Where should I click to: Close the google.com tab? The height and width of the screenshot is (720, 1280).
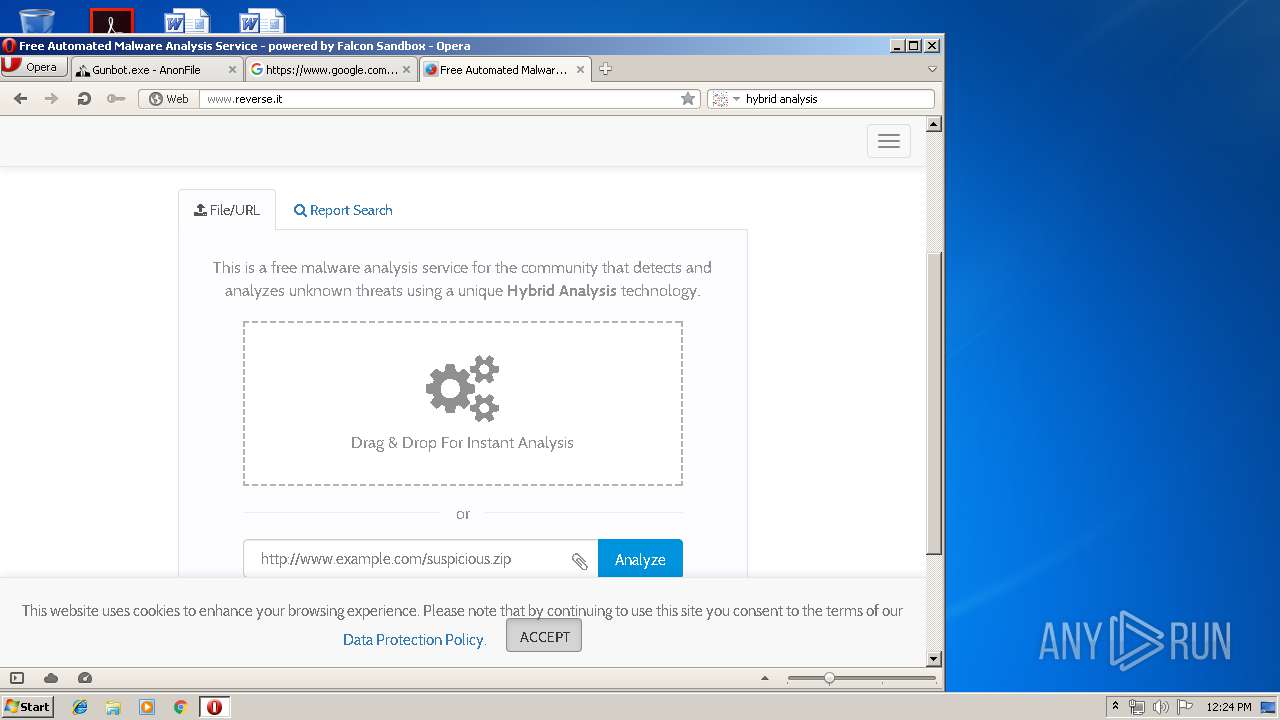[406, 70]
